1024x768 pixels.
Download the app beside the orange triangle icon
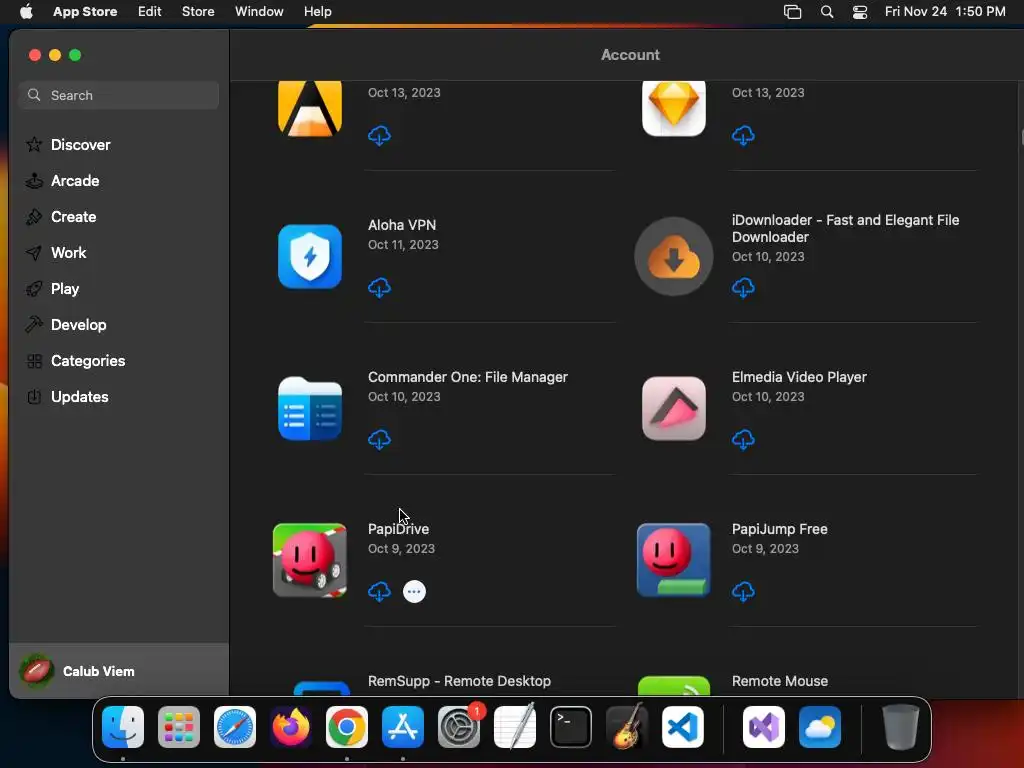click(379, 136)
